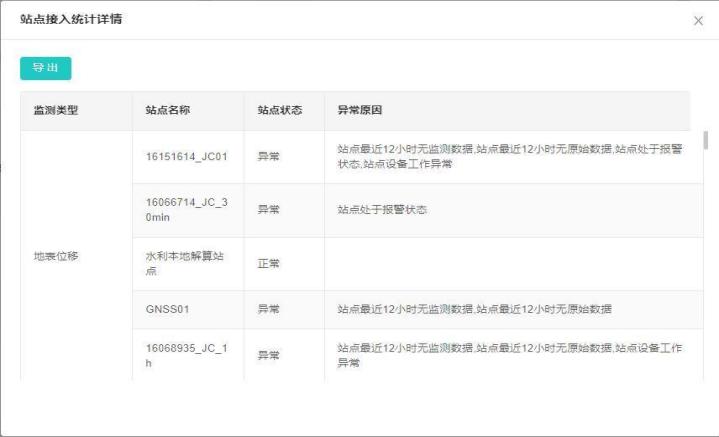
Task: Click the 异常 status of GNSS01
Action: [269, 309]
